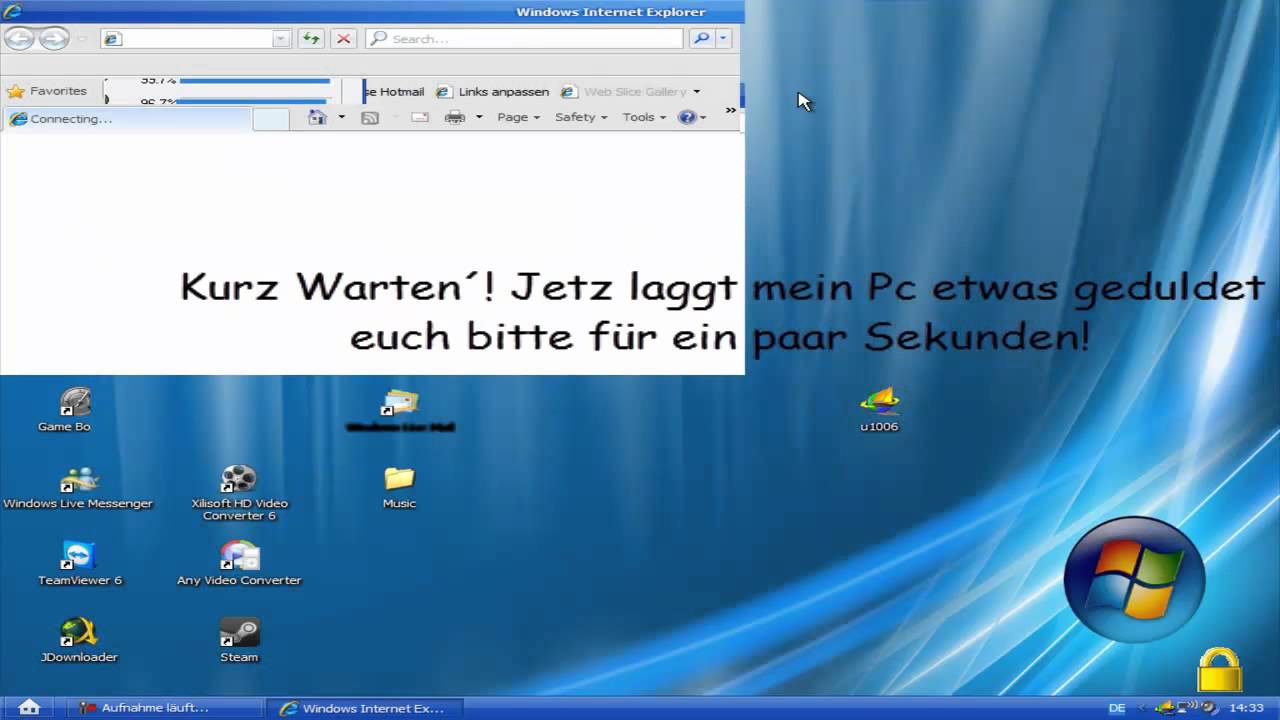1280x720 pixels.
Task: Open the search provider dropdown arrow
Action: [724, 39]
